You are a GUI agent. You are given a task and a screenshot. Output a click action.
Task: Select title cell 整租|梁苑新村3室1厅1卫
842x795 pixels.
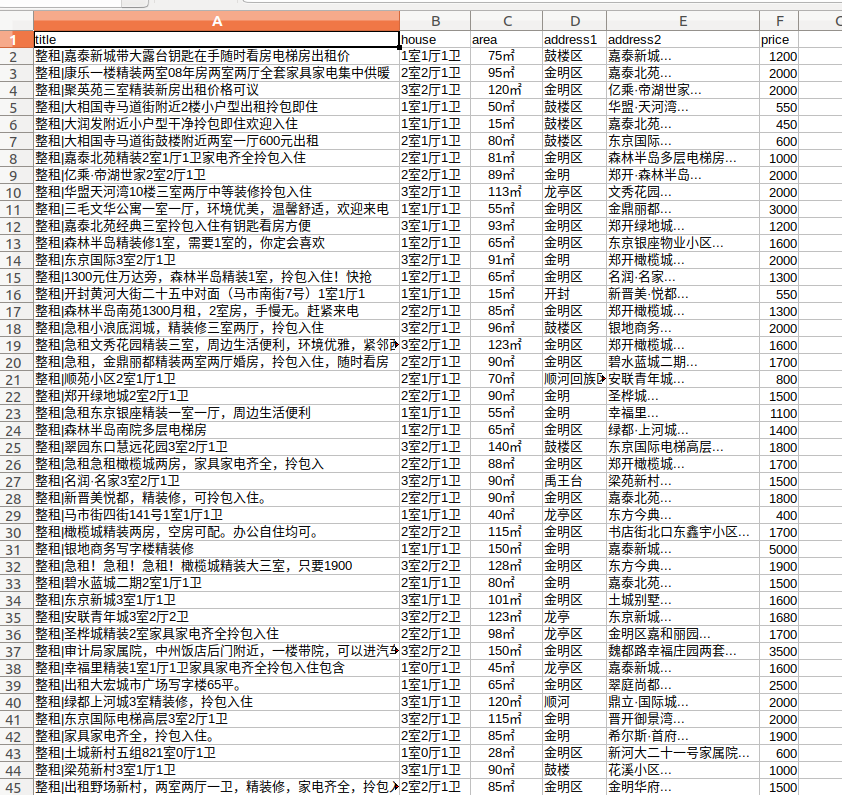pyautogui.click(x=216, y=770)
